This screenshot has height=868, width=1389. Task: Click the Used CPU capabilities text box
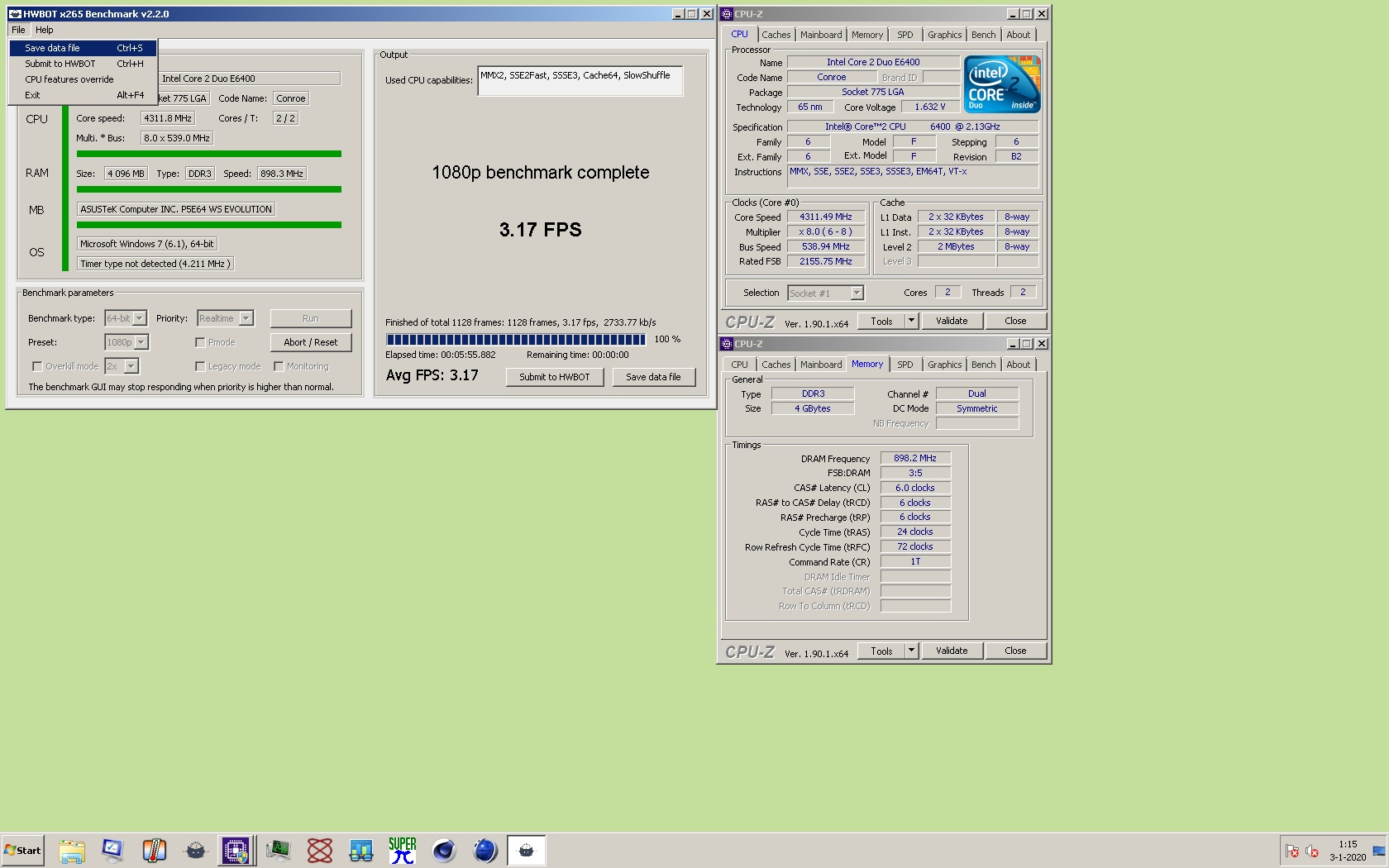click(580, 81)
